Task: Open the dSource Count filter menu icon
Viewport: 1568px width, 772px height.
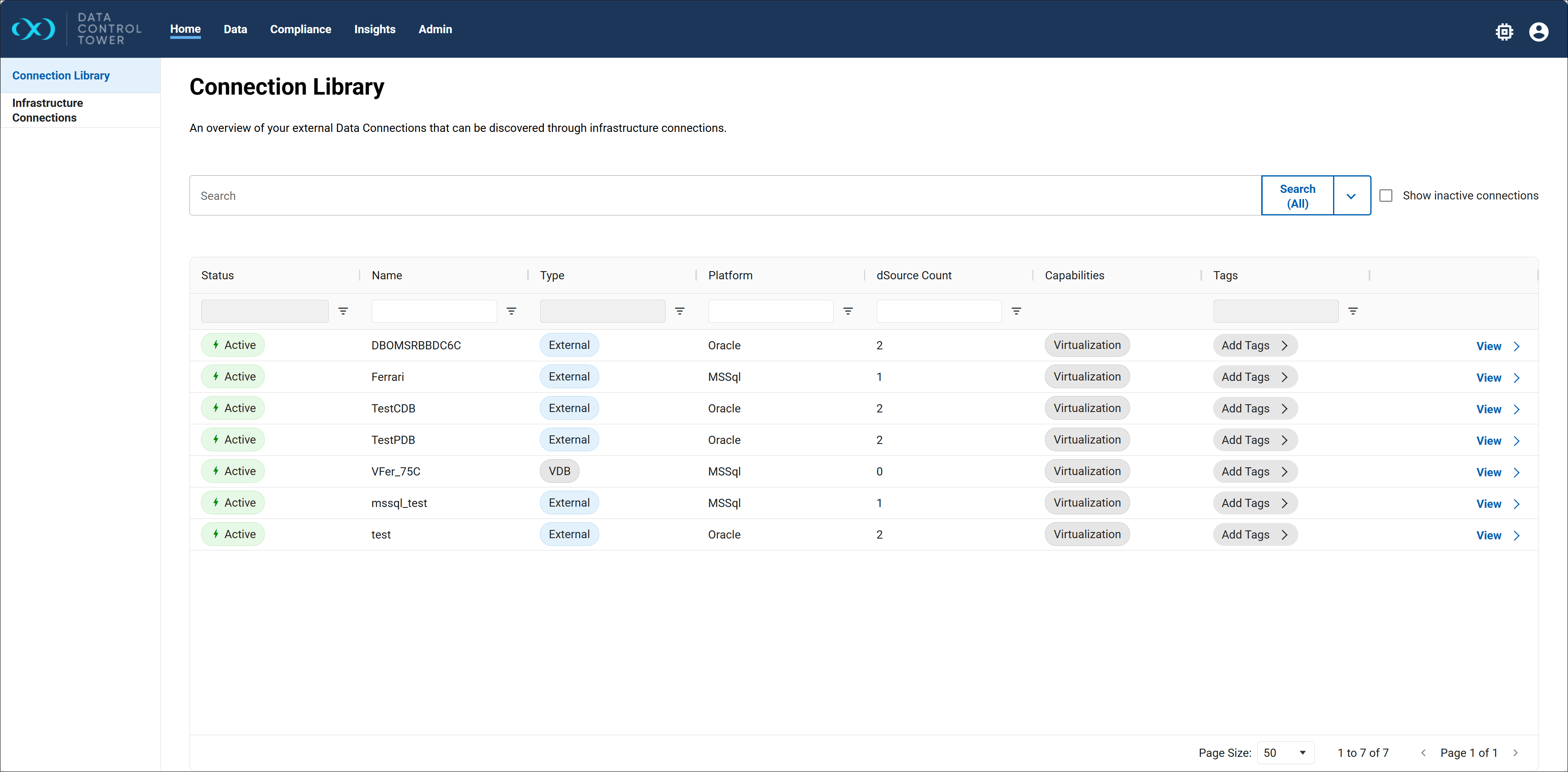Action: 1017,311
